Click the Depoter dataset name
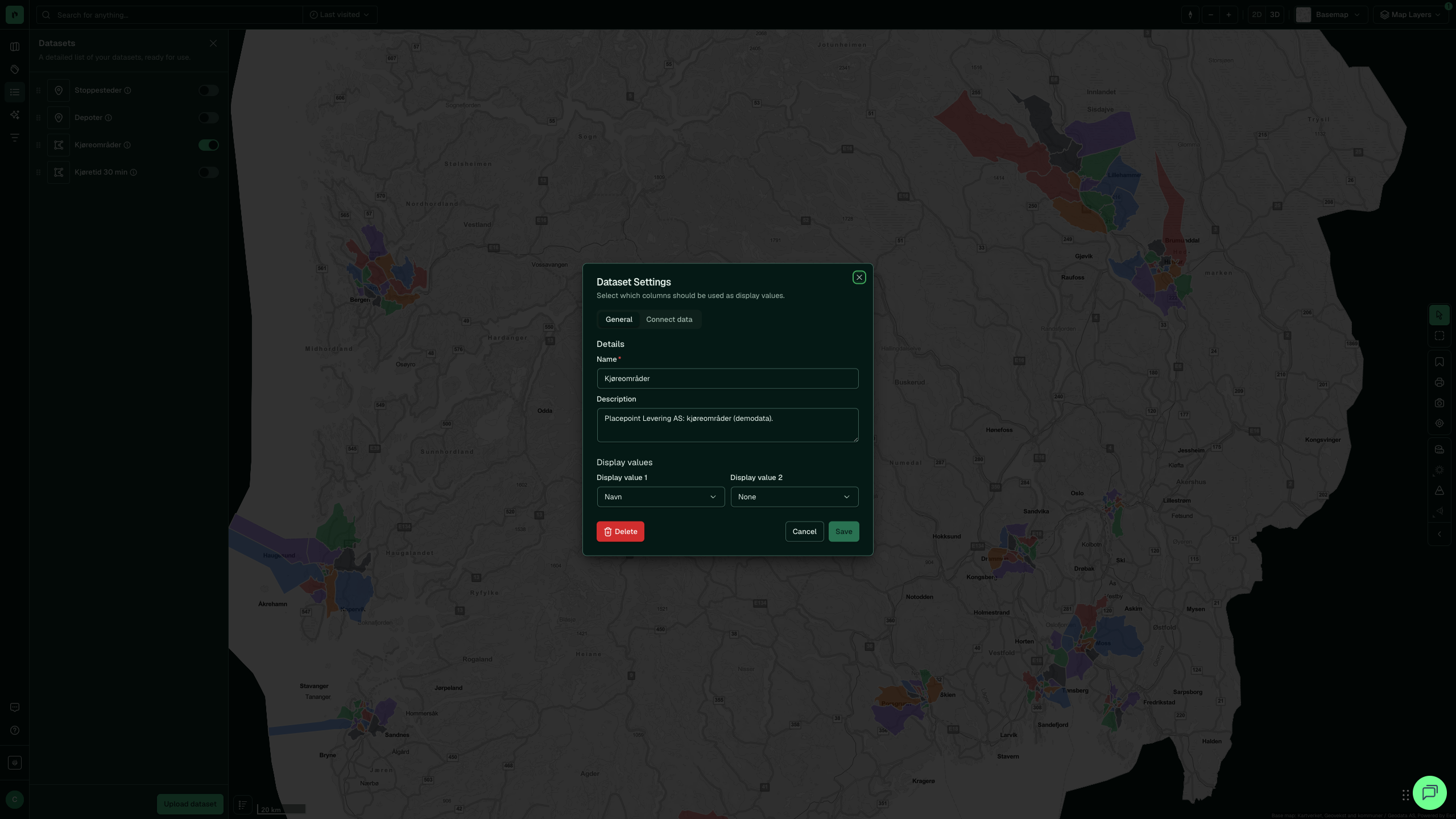This screenshot has width=1456, height=819. (88, 118)
